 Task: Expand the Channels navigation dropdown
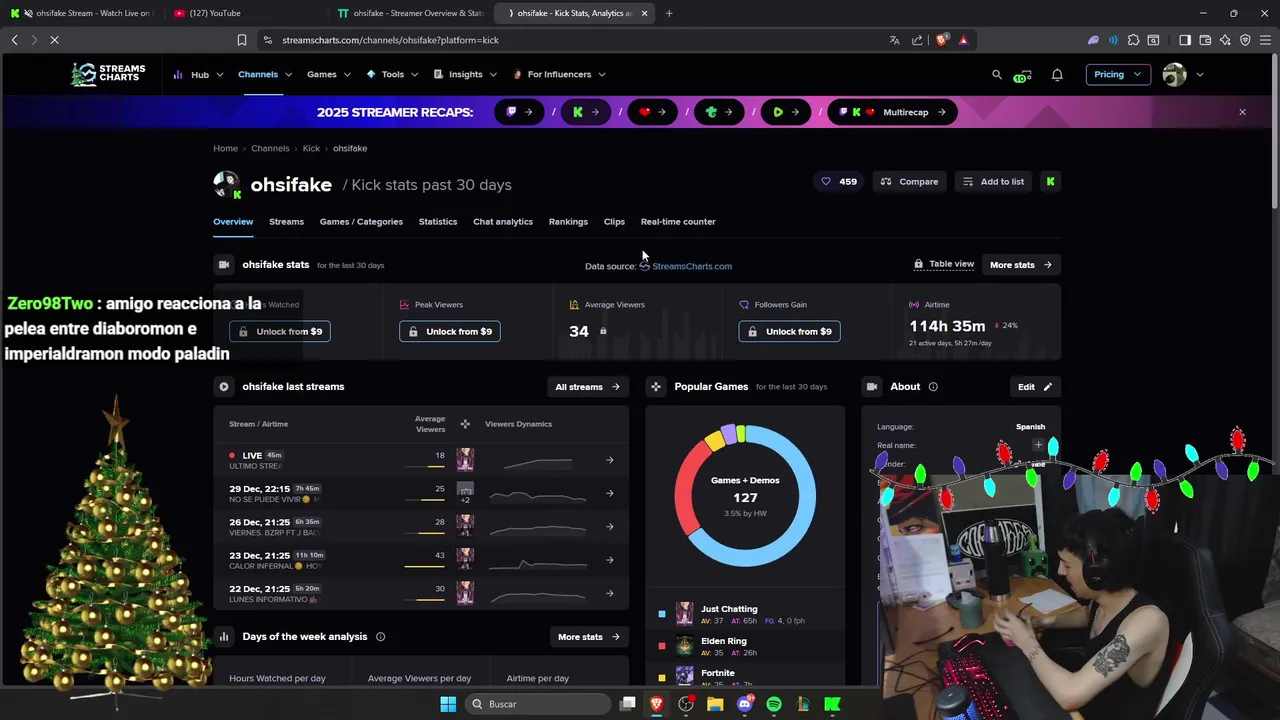tap(265, 75)
